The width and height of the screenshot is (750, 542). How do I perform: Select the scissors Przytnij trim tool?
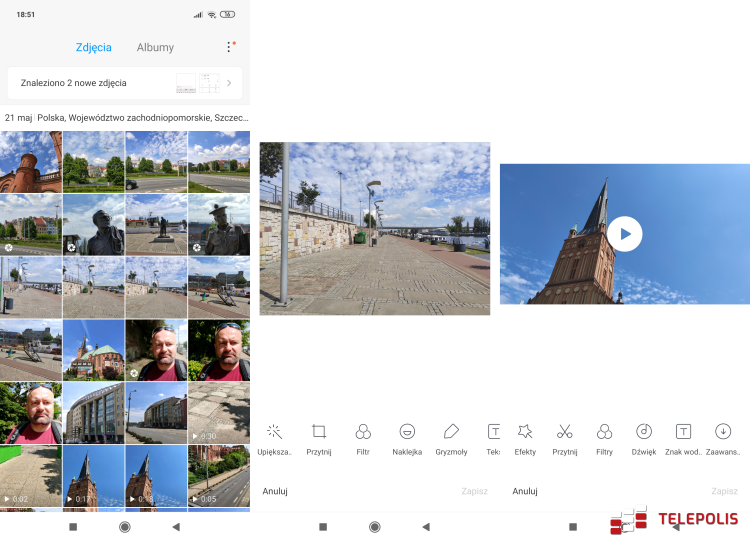pos(565,437)
